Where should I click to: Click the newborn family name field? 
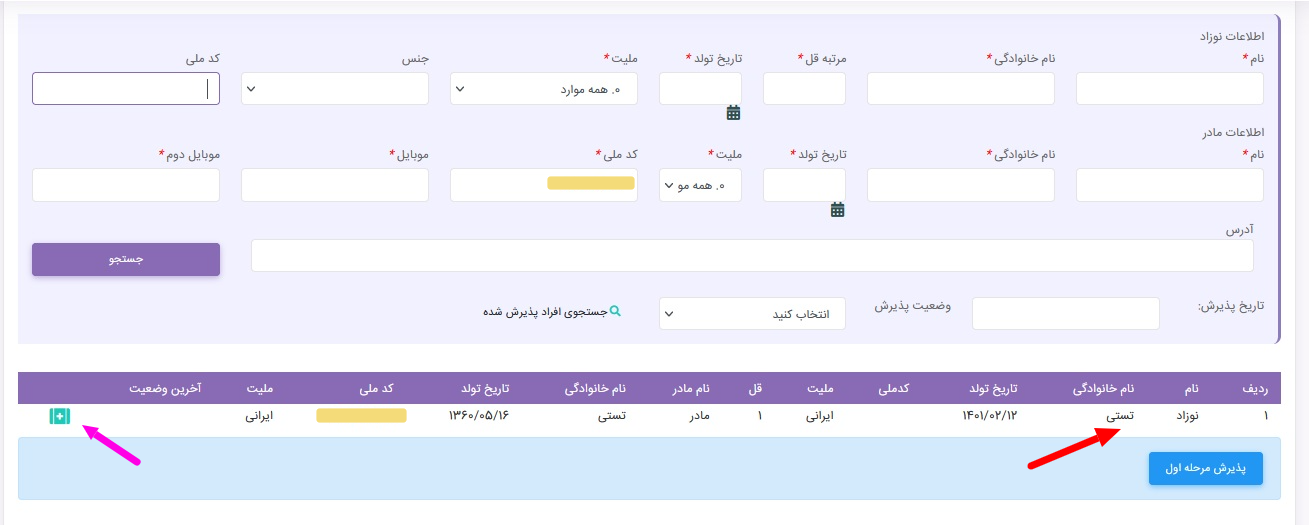960,89
